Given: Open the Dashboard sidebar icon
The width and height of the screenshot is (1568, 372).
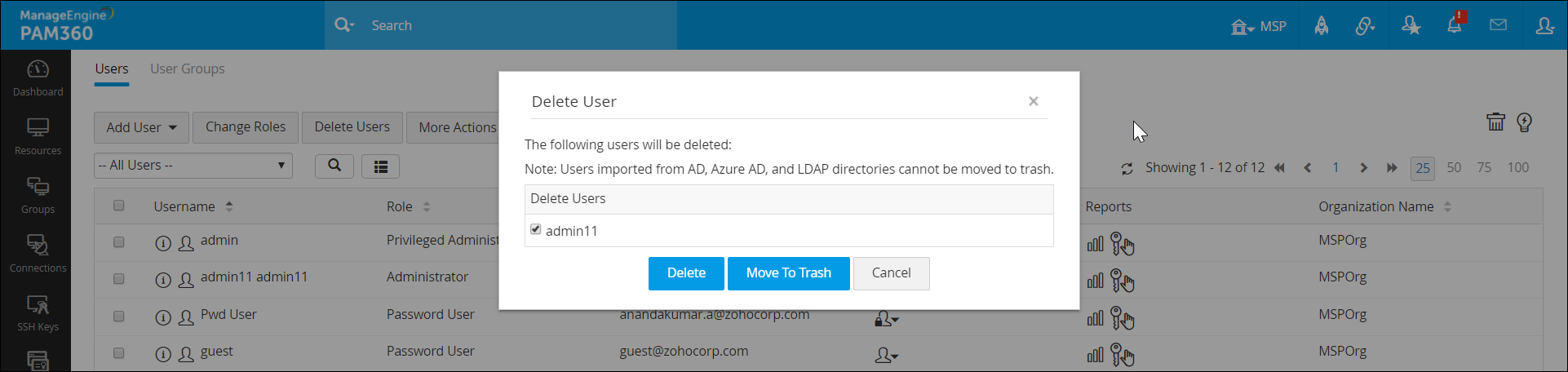Looking at the screenshot, I should pyautogui.click(x=38, y=77).
